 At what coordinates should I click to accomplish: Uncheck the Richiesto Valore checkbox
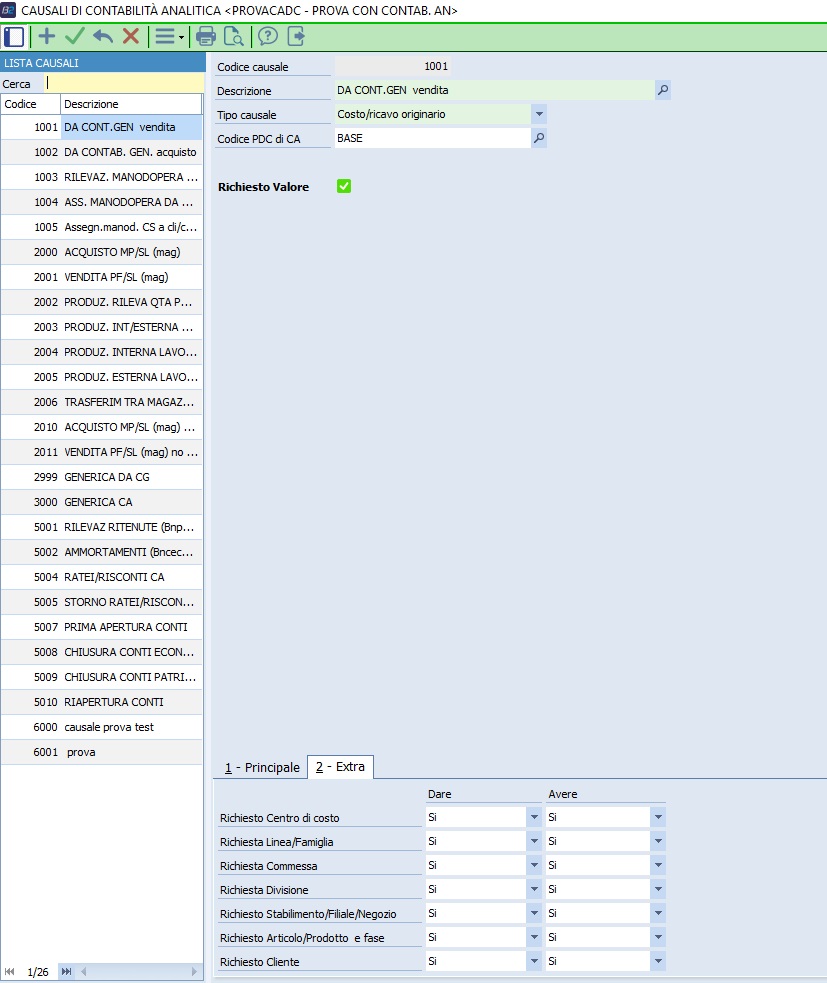344,186
